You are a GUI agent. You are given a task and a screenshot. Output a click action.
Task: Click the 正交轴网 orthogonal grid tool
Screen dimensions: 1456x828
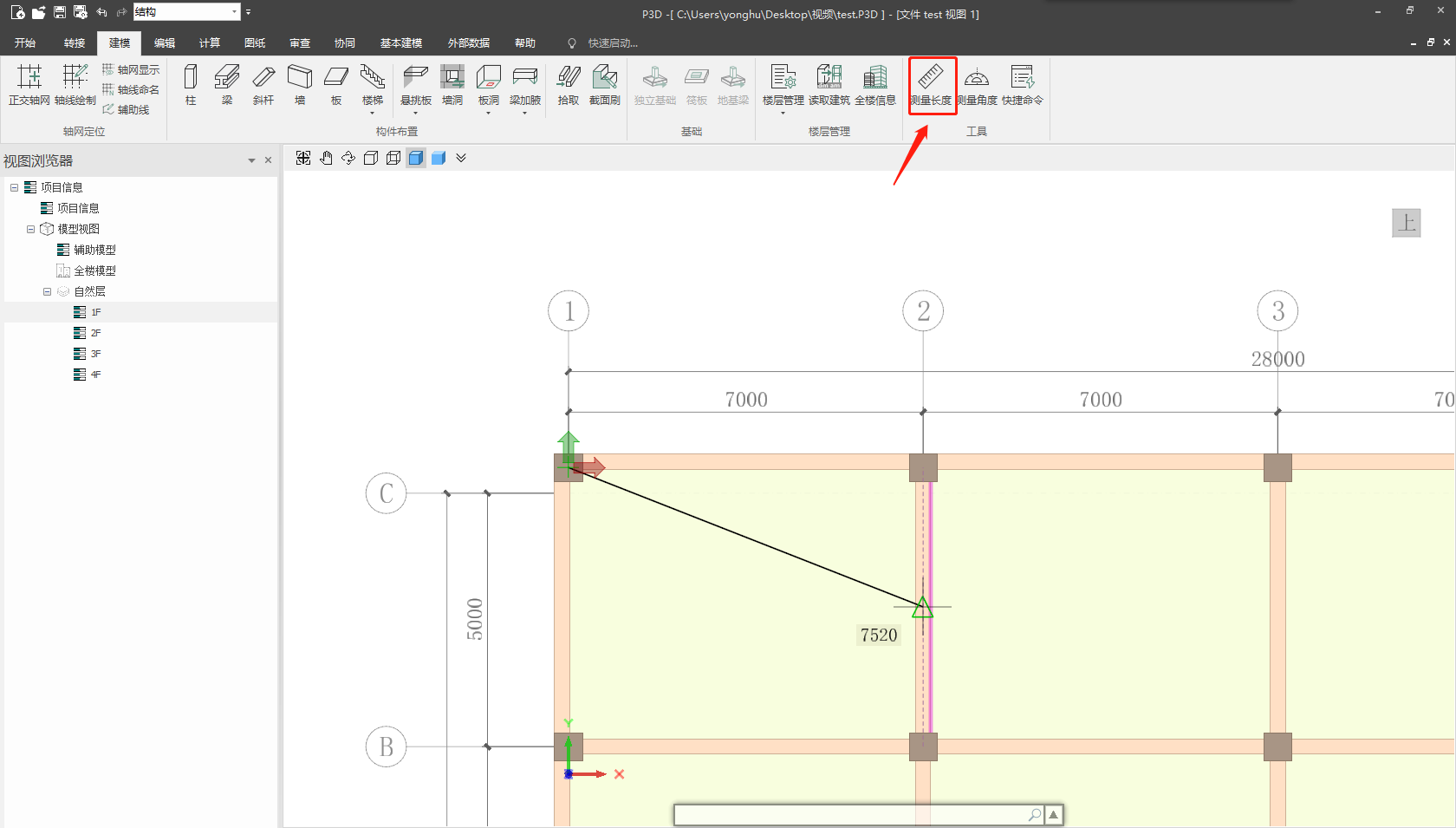coord(29,84)
